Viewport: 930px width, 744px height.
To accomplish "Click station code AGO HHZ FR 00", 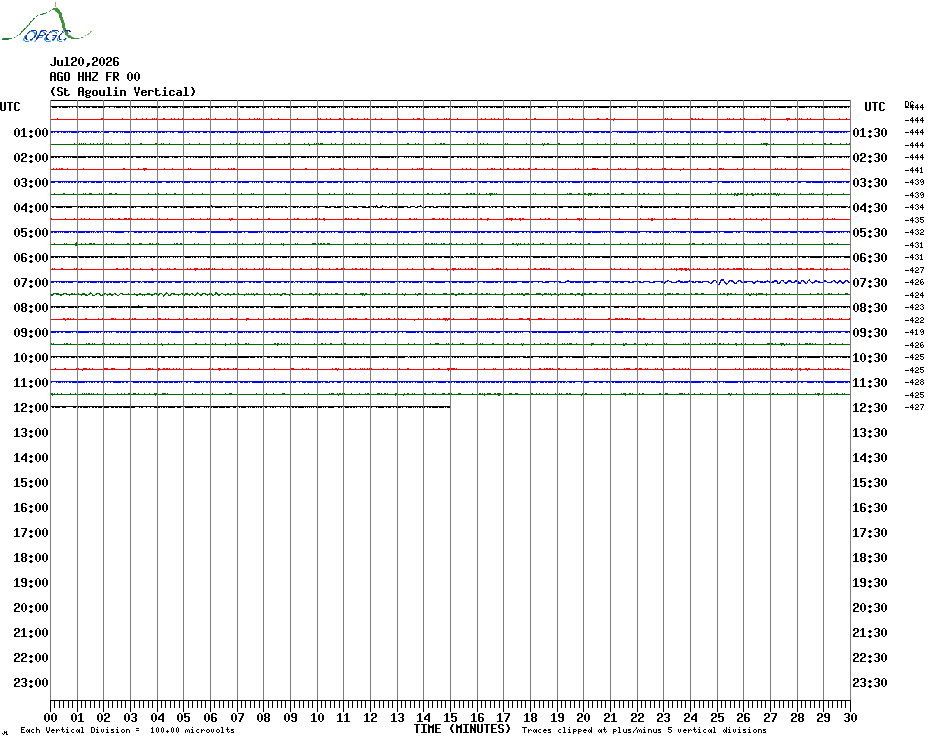I will click(95, 77).
